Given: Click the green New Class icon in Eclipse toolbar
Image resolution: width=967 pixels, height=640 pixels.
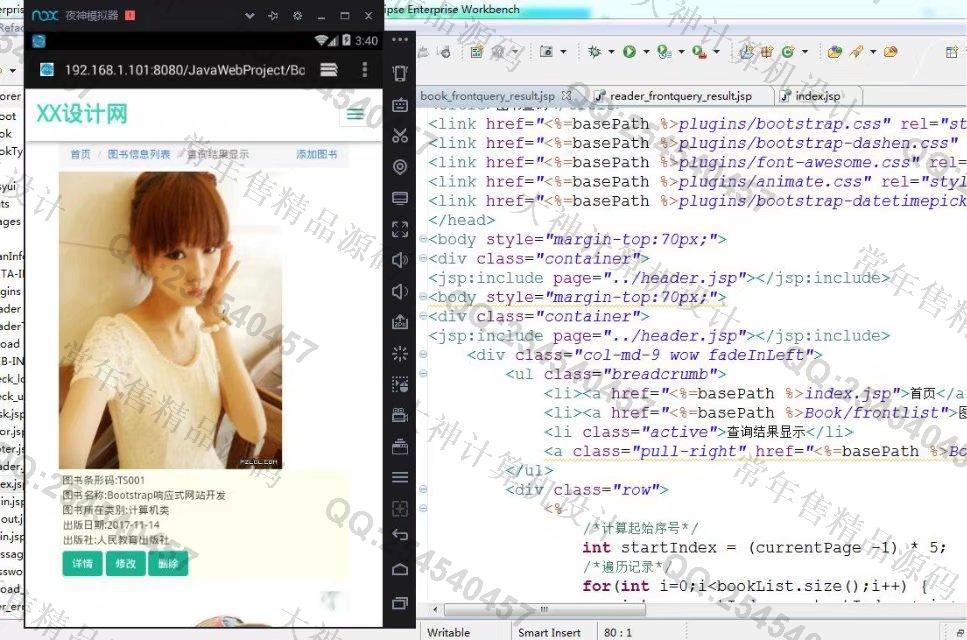Looking at the screenshot, I should pyautogui.click(x=788, y=52).
